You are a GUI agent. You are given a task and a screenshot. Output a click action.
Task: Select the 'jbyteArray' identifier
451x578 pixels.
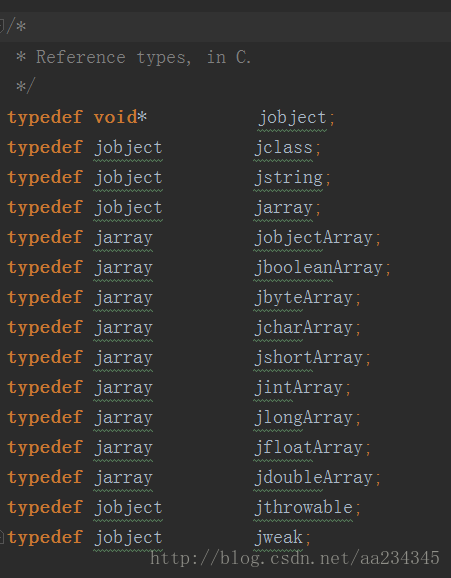click(x=303, y=298)
